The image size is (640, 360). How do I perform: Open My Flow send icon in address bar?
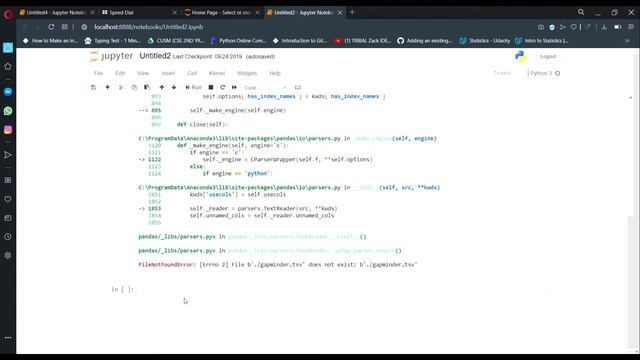click(563, 27)
